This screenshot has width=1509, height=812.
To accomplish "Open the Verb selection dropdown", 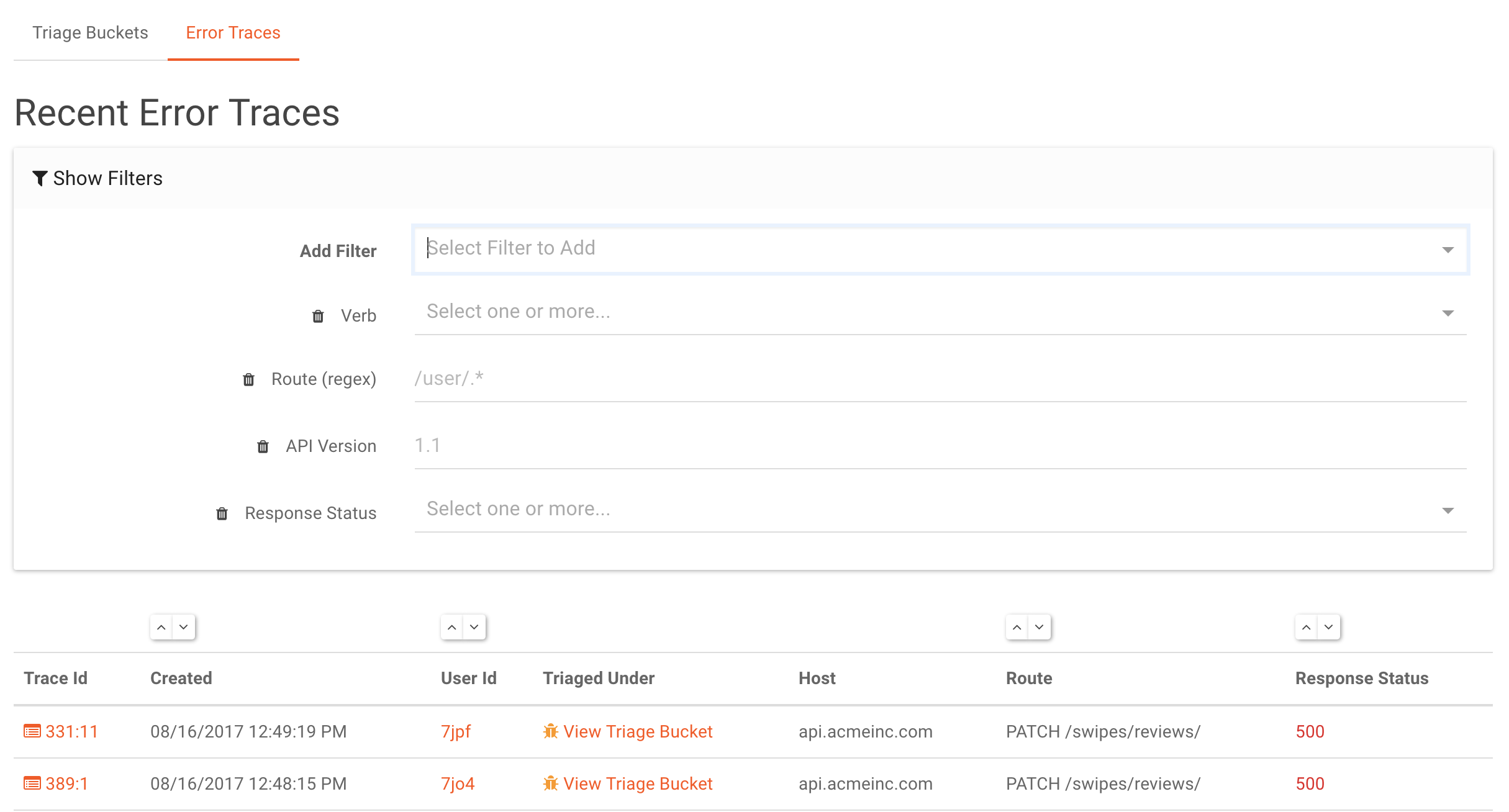I will [x=940, y=312].
